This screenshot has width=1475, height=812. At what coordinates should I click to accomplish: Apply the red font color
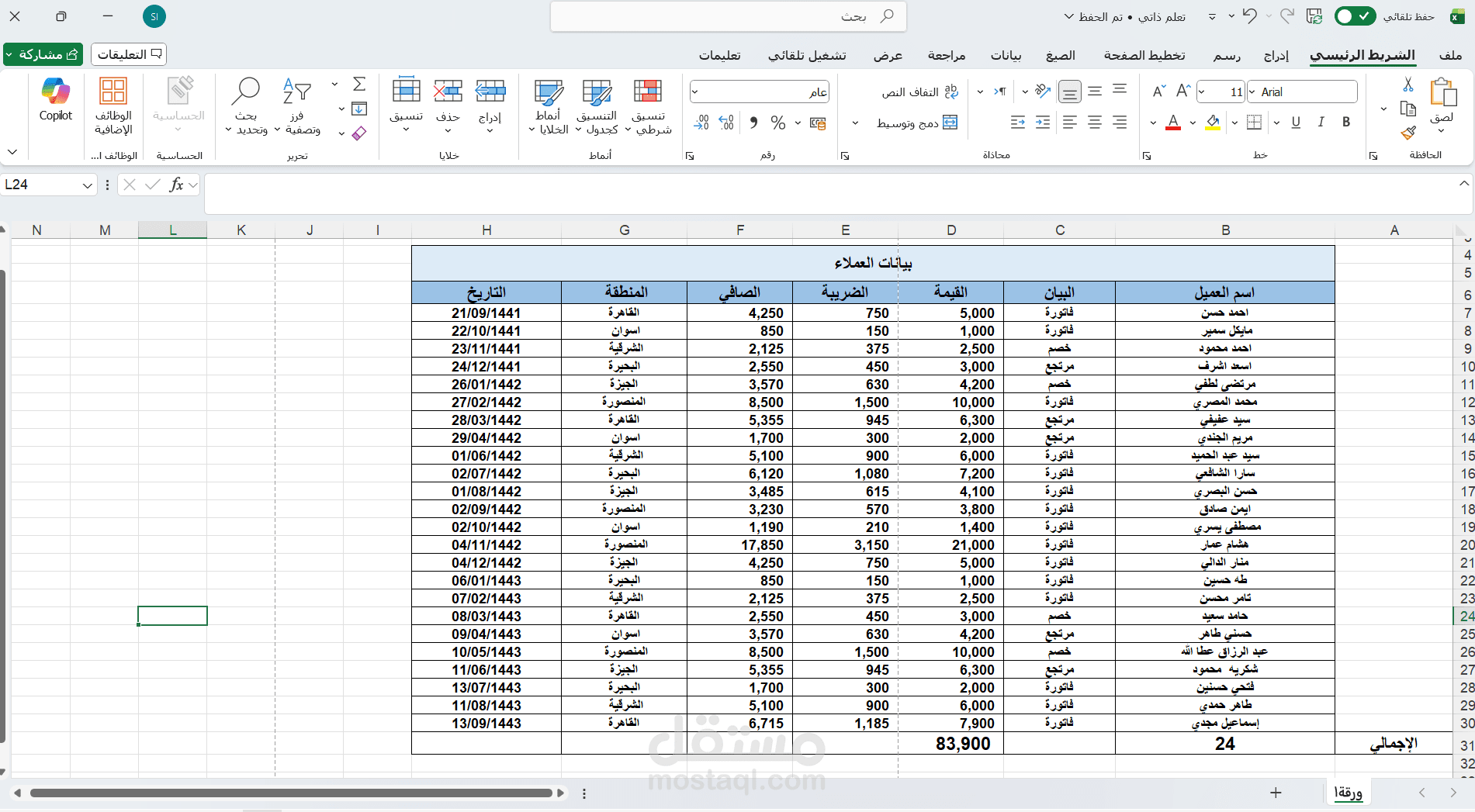1173,122
